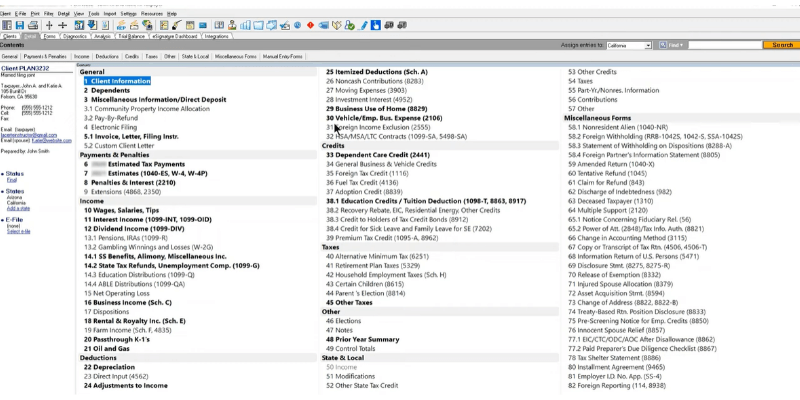The height and width of the screenshot is (400, 800).
Task: Click the client list icon at toolbar start
Action: click(8, 24)
